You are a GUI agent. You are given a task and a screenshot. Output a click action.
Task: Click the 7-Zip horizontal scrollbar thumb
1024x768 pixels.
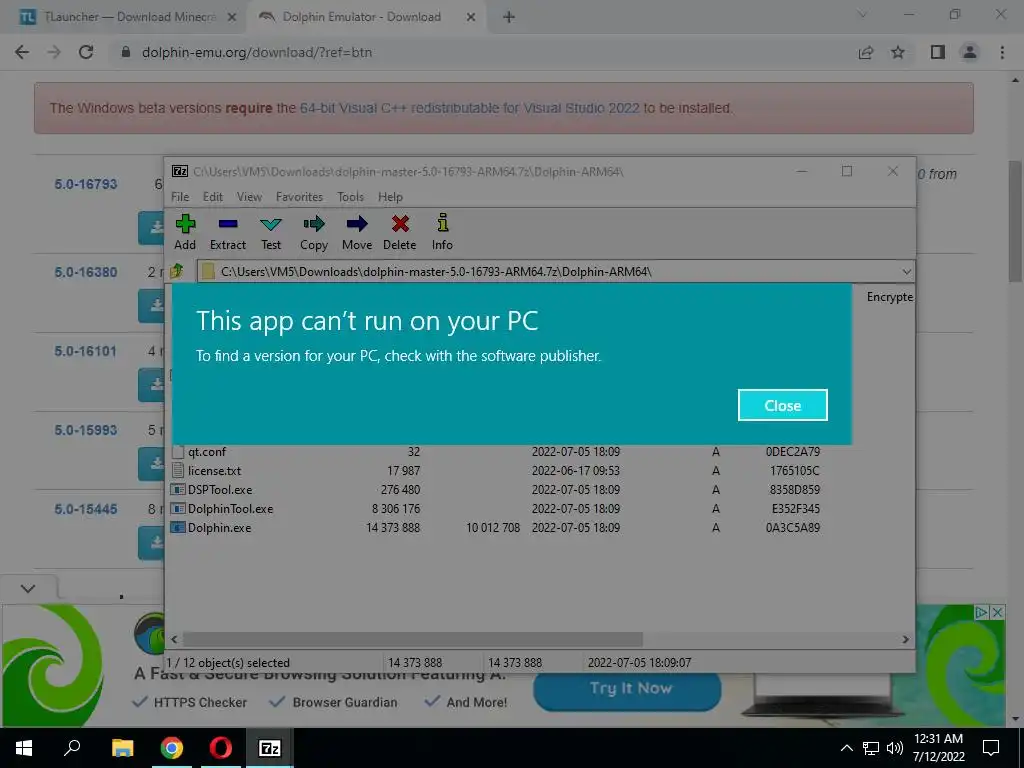(413, 639)
